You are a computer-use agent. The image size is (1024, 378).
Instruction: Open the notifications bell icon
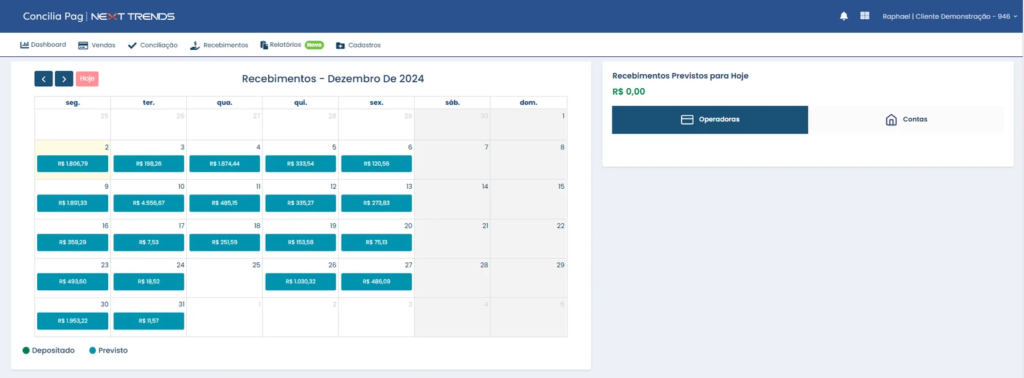click(x=844, y=16)
